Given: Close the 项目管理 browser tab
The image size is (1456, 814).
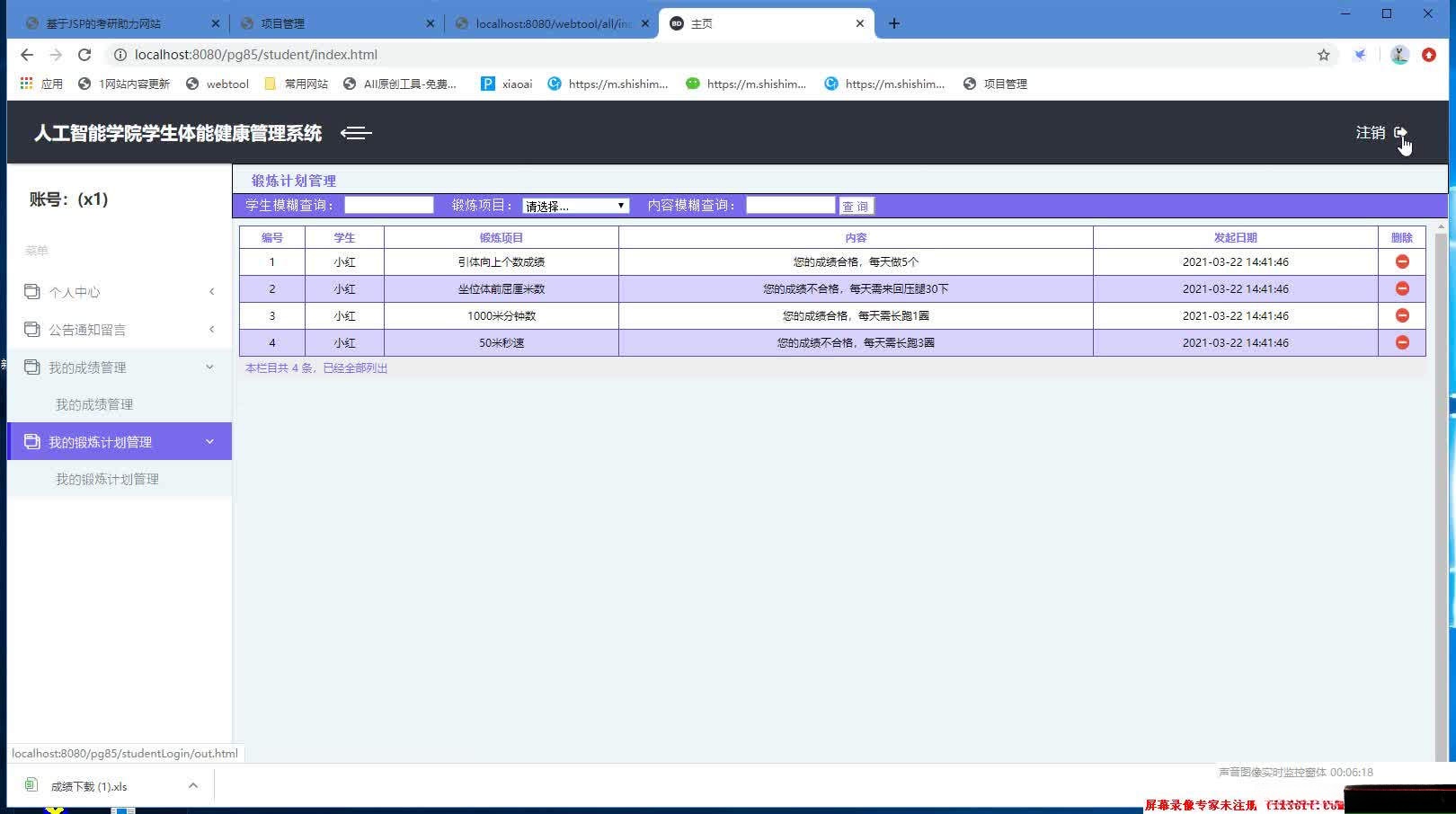Looking at the screenshot, I should tap(430, 23).
